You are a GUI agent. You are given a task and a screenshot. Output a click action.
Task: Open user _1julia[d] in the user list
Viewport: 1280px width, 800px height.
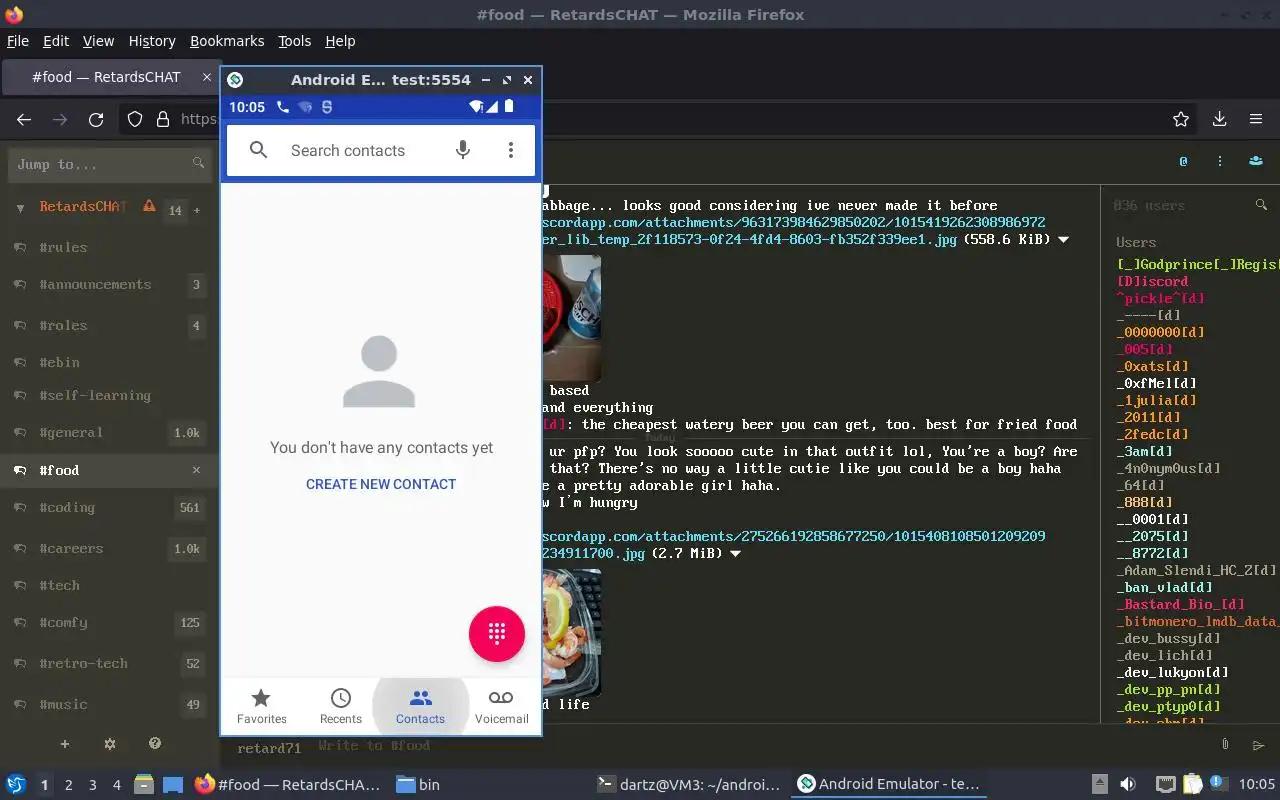point(1156,400)
